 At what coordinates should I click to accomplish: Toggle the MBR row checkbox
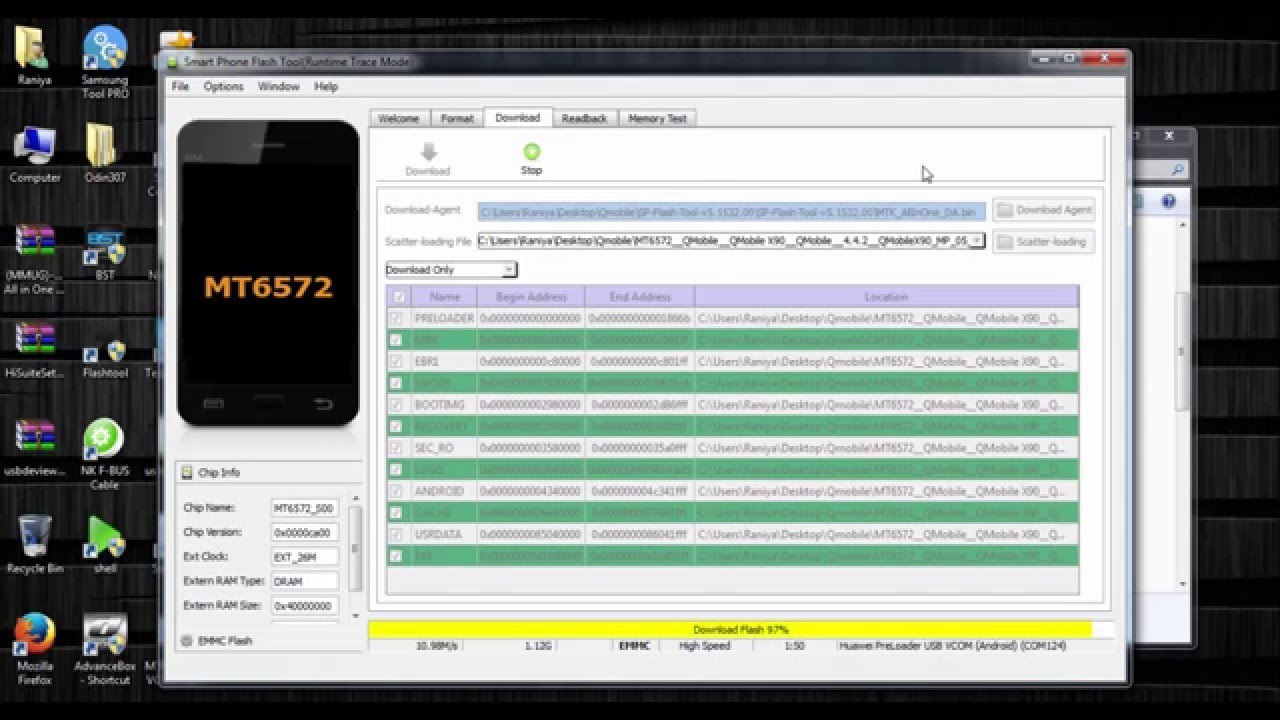point(396,340)
